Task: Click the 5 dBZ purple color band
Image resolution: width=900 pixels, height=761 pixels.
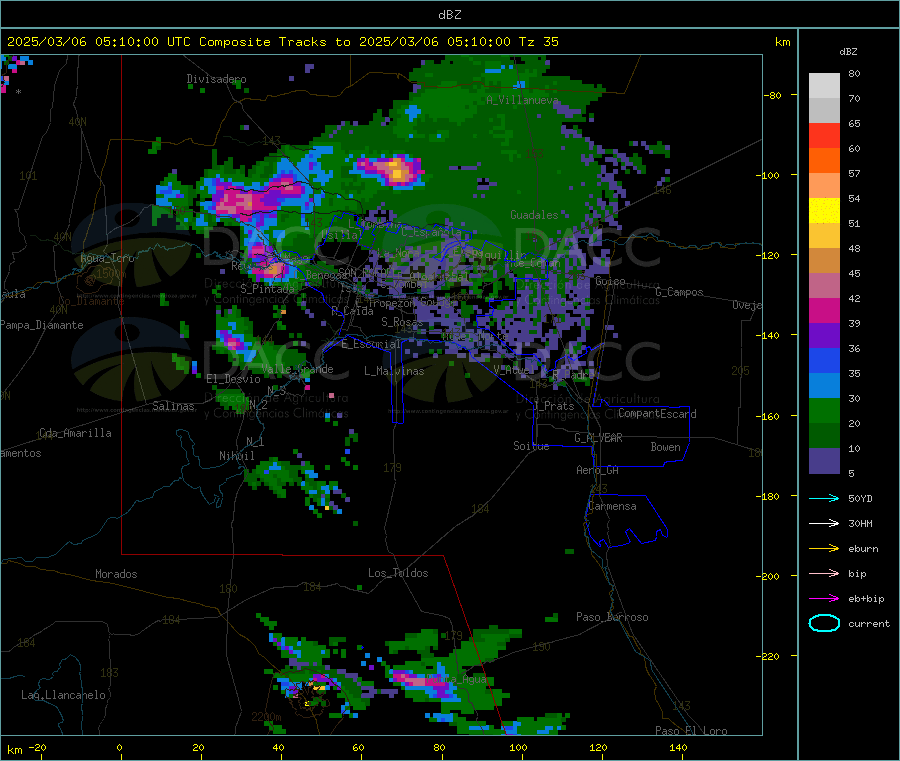Action: 824,461
